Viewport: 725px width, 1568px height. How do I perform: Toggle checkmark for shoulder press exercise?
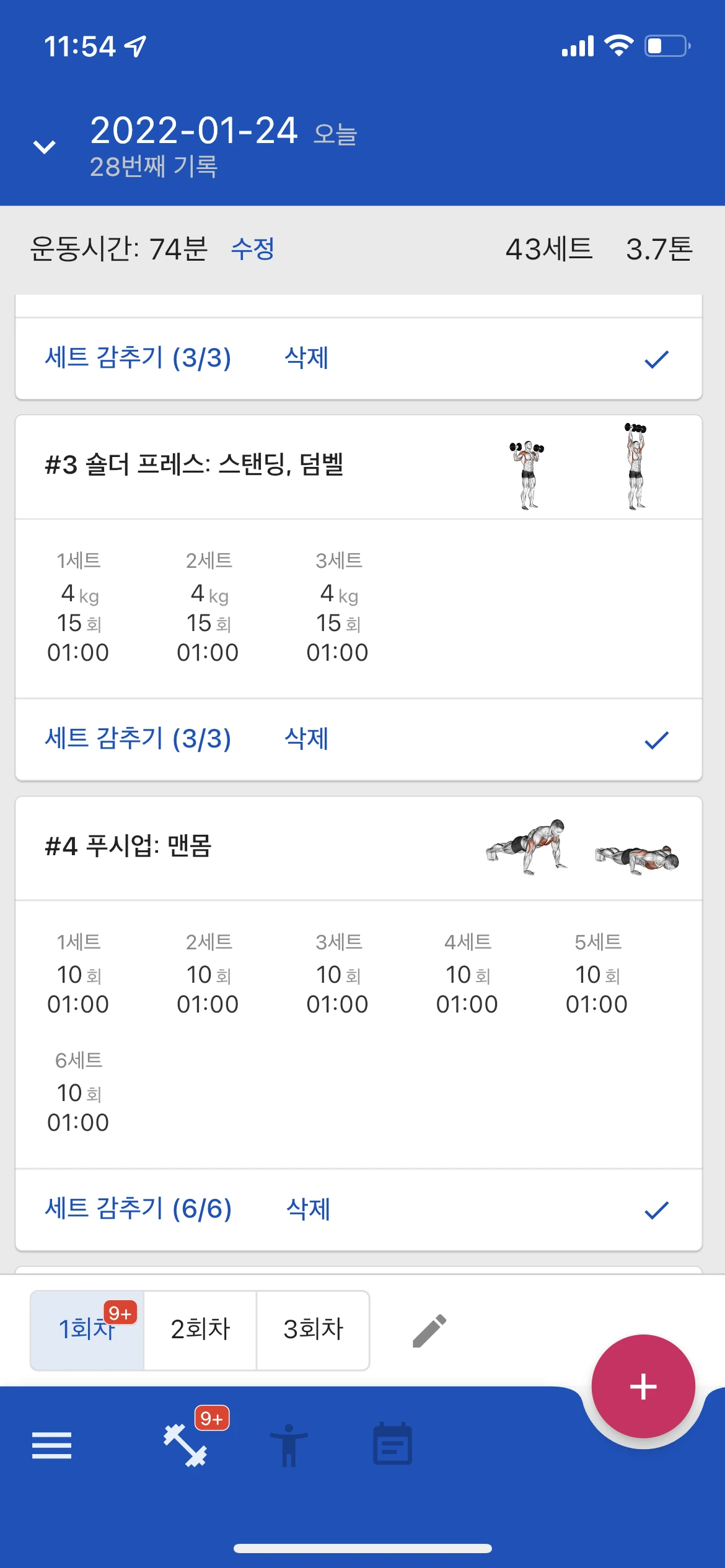tap(657, 740)
